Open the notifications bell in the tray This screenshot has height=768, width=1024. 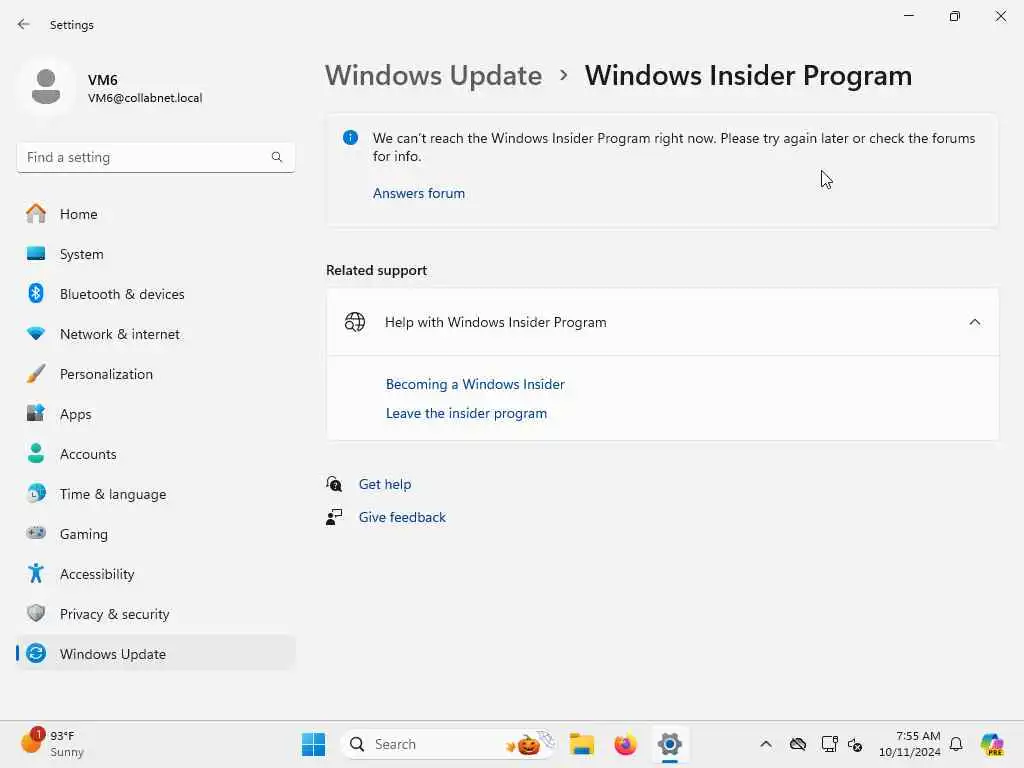tap(956, 744)
